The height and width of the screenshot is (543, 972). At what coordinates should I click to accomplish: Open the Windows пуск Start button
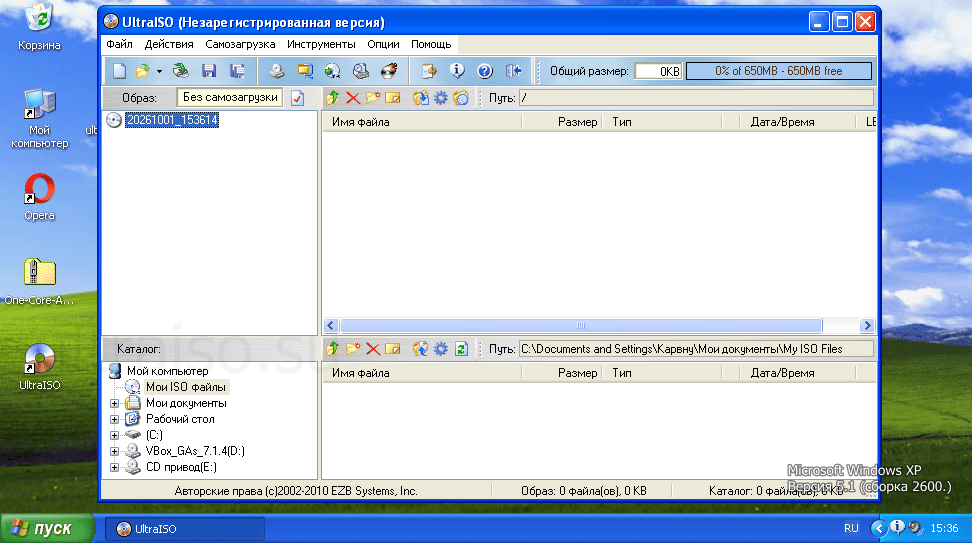(x=47, y=528)
